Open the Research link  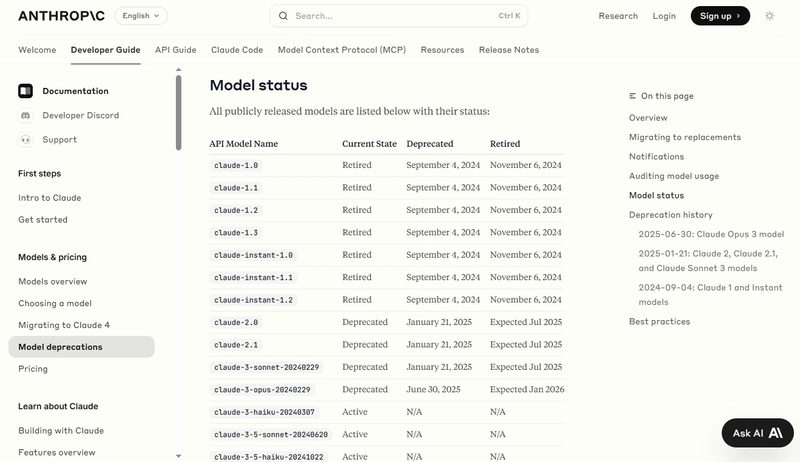click(x=618, y=16)
